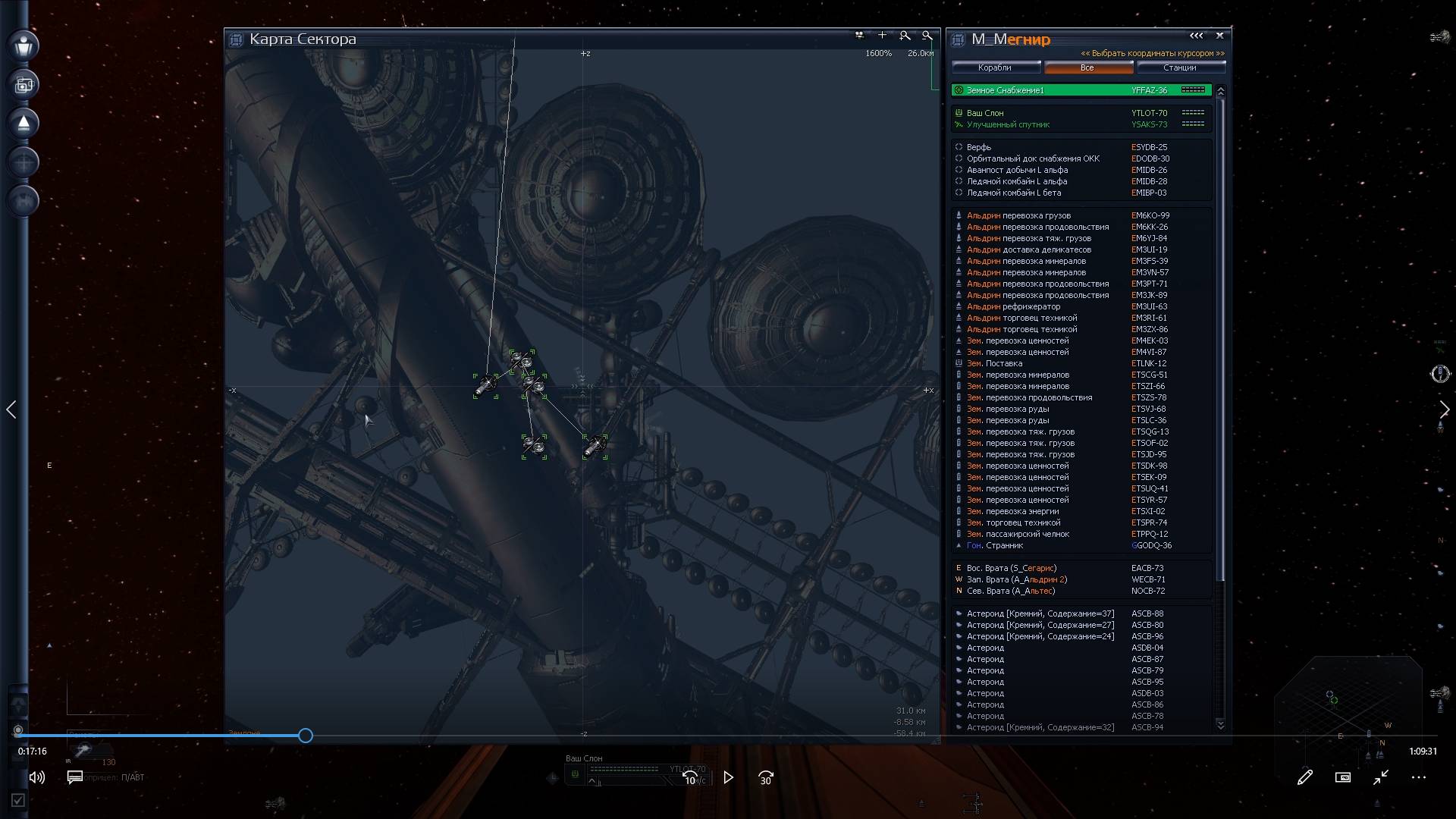Toggle mini player view mode
This screenshot has width=1456, height=819.
click(x=1342, y=777)
